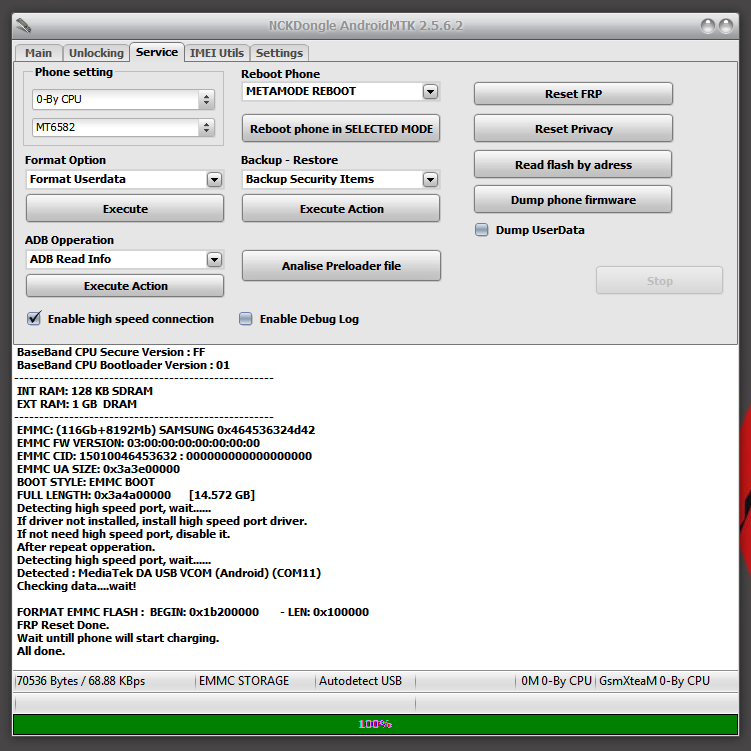Image resolution: width=751 pixels, height=751 pixels.
Task: Click the NCKDongle app icon in title bar
Action: tap(23, 25)
